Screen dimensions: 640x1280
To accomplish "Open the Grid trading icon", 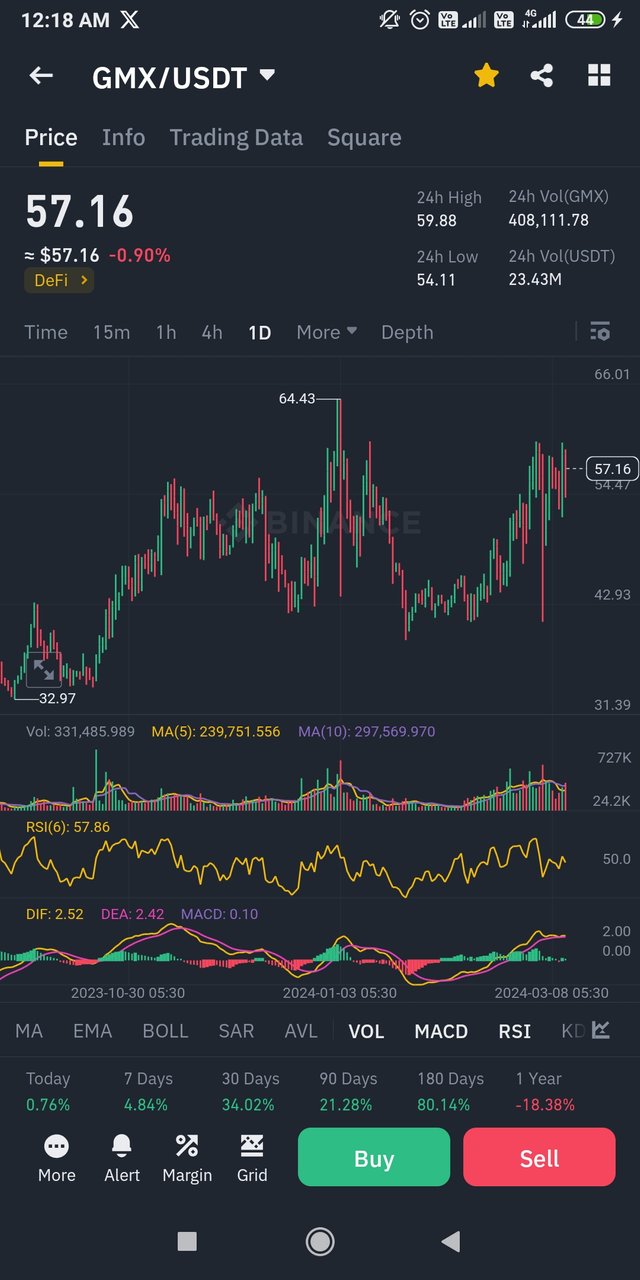I will (252, 1146).
